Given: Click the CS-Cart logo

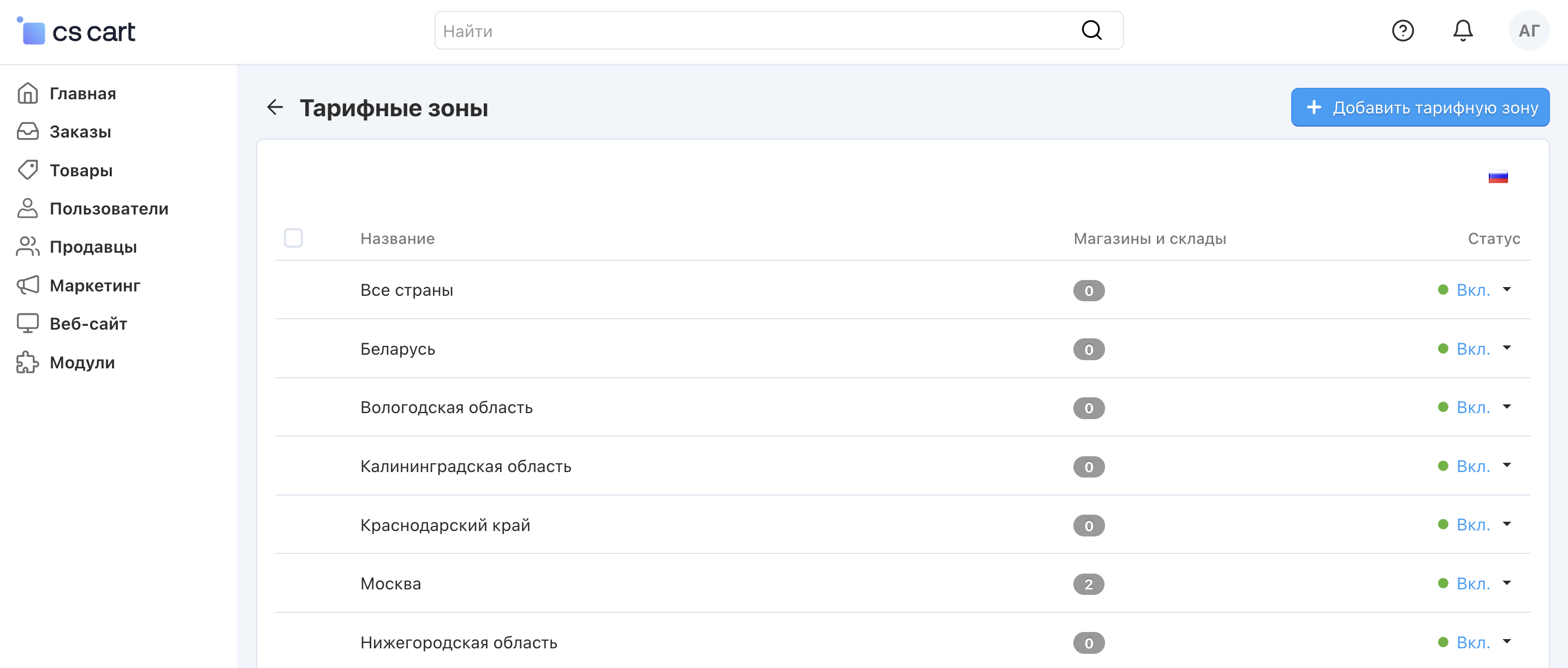Looking at the screenshot, I should coord(76,32).
